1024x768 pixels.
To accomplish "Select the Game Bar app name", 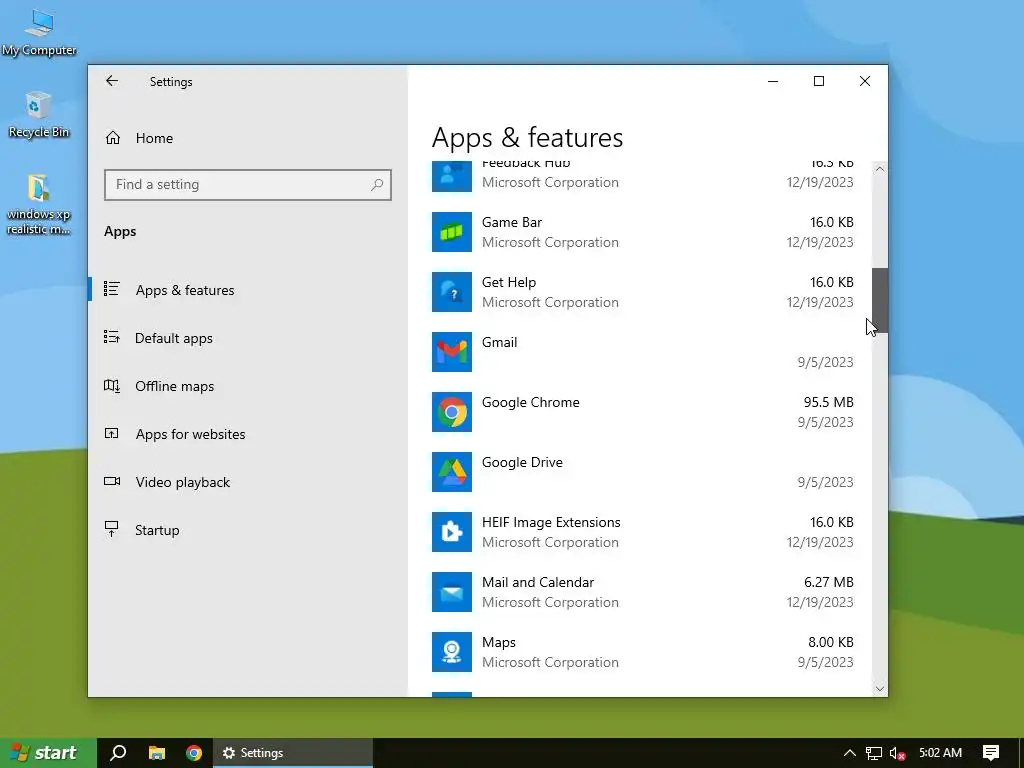I will (x=512, y=222).
